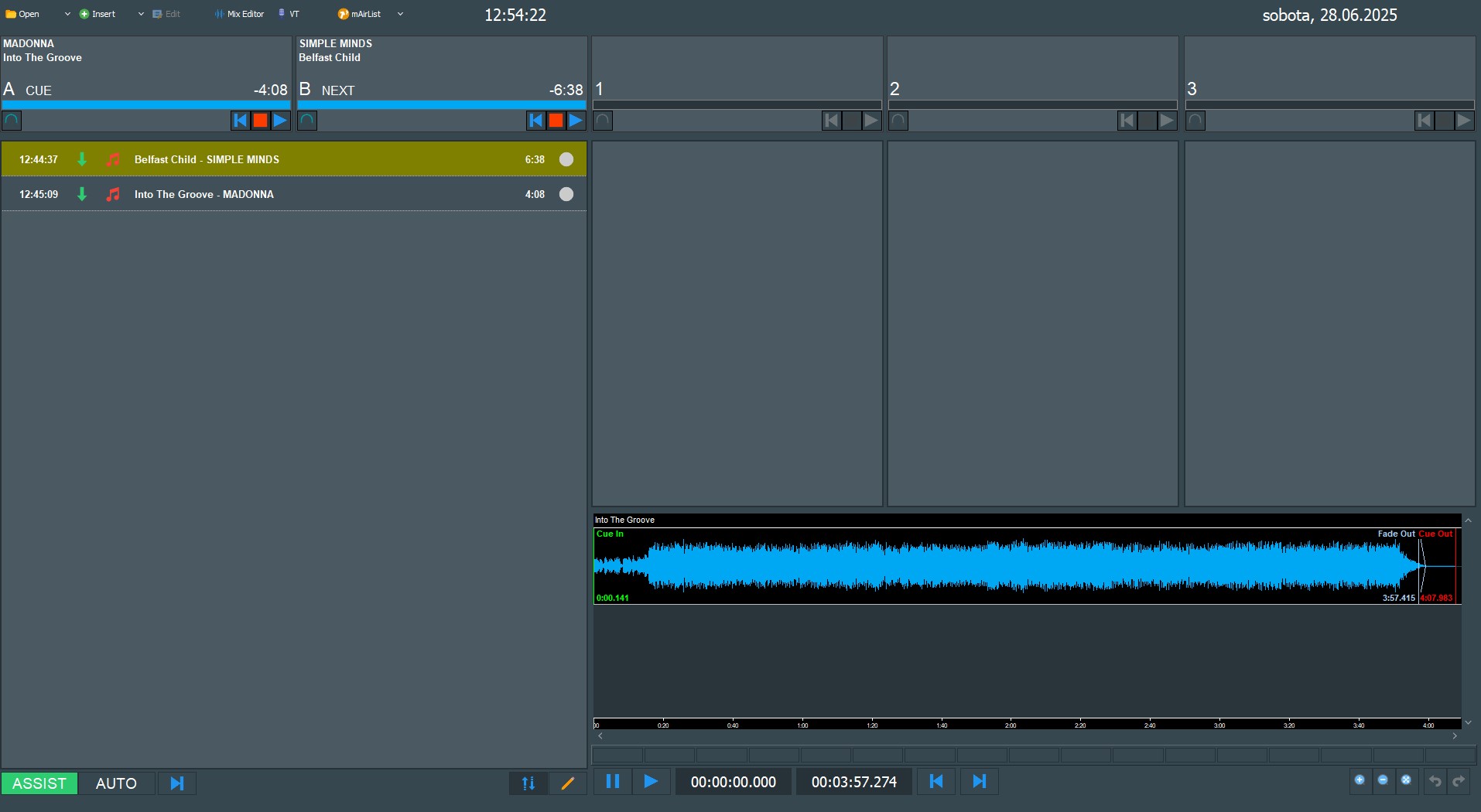Expand the Open dropdown arrow
Image resolution: width=1481 pixels, height=812 pixels.
(67, 14)
